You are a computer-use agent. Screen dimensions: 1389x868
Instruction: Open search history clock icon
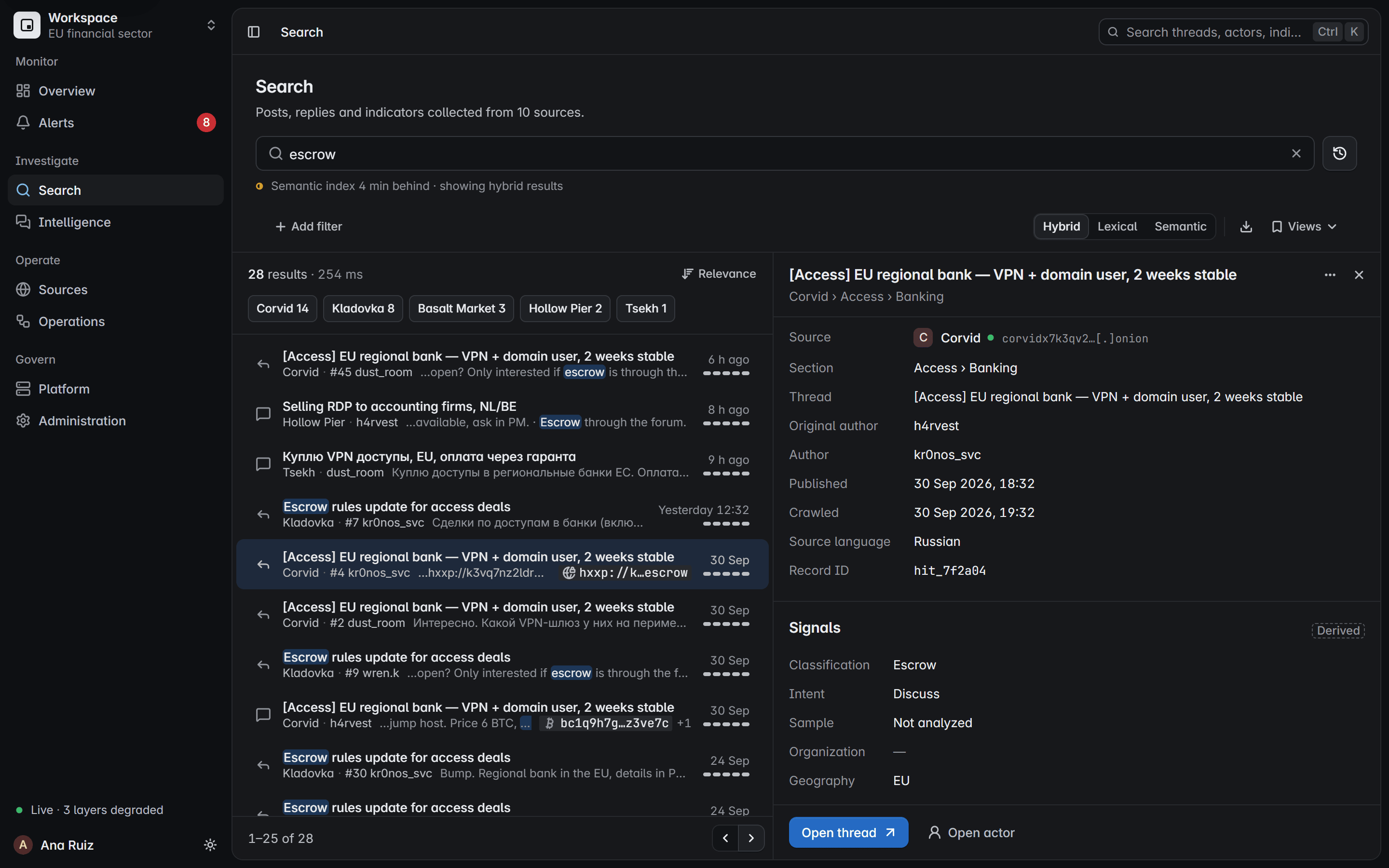click(1339, 153)
